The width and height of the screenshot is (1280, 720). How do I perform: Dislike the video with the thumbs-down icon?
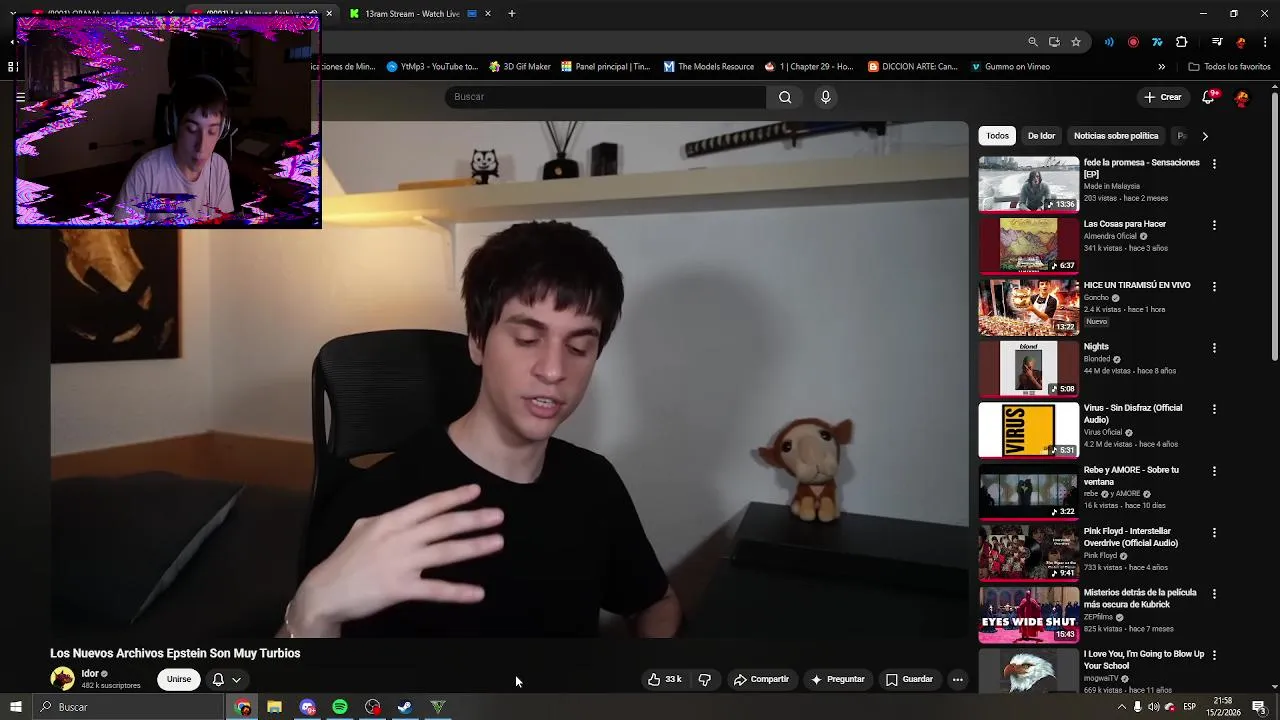pyautogui.click(x=705, y=679)
